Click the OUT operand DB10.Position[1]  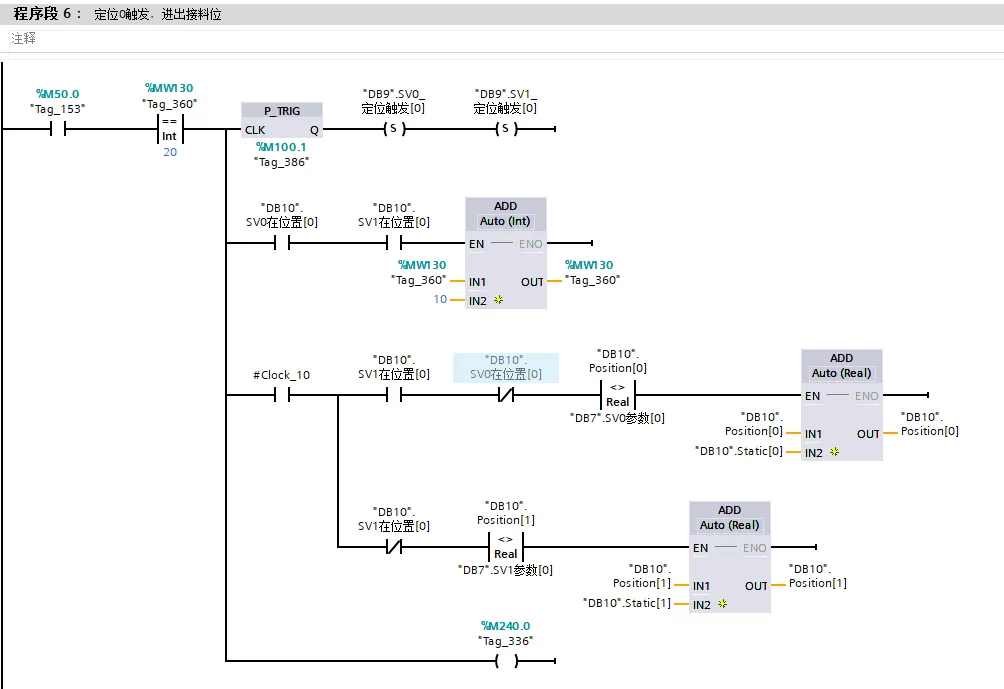click(818, 576)
